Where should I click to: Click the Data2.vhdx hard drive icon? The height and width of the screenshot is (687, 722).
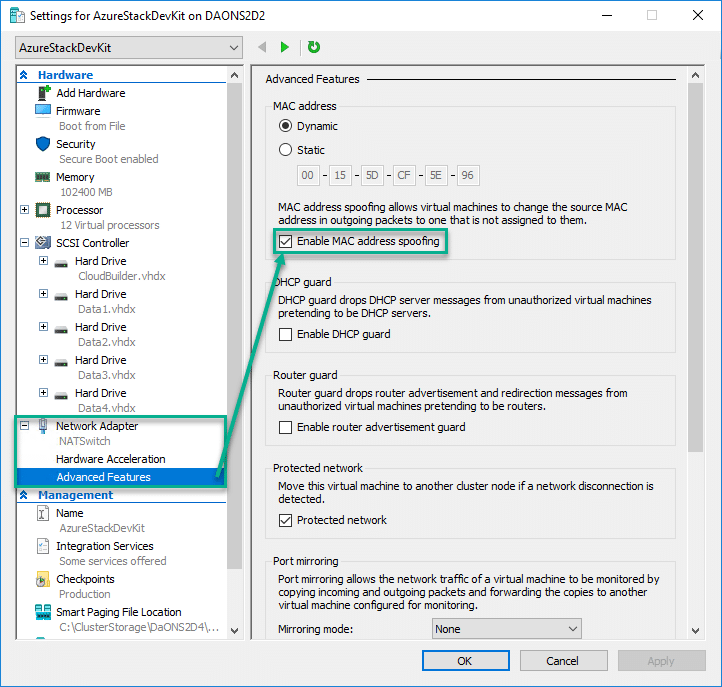click(61, 330)
